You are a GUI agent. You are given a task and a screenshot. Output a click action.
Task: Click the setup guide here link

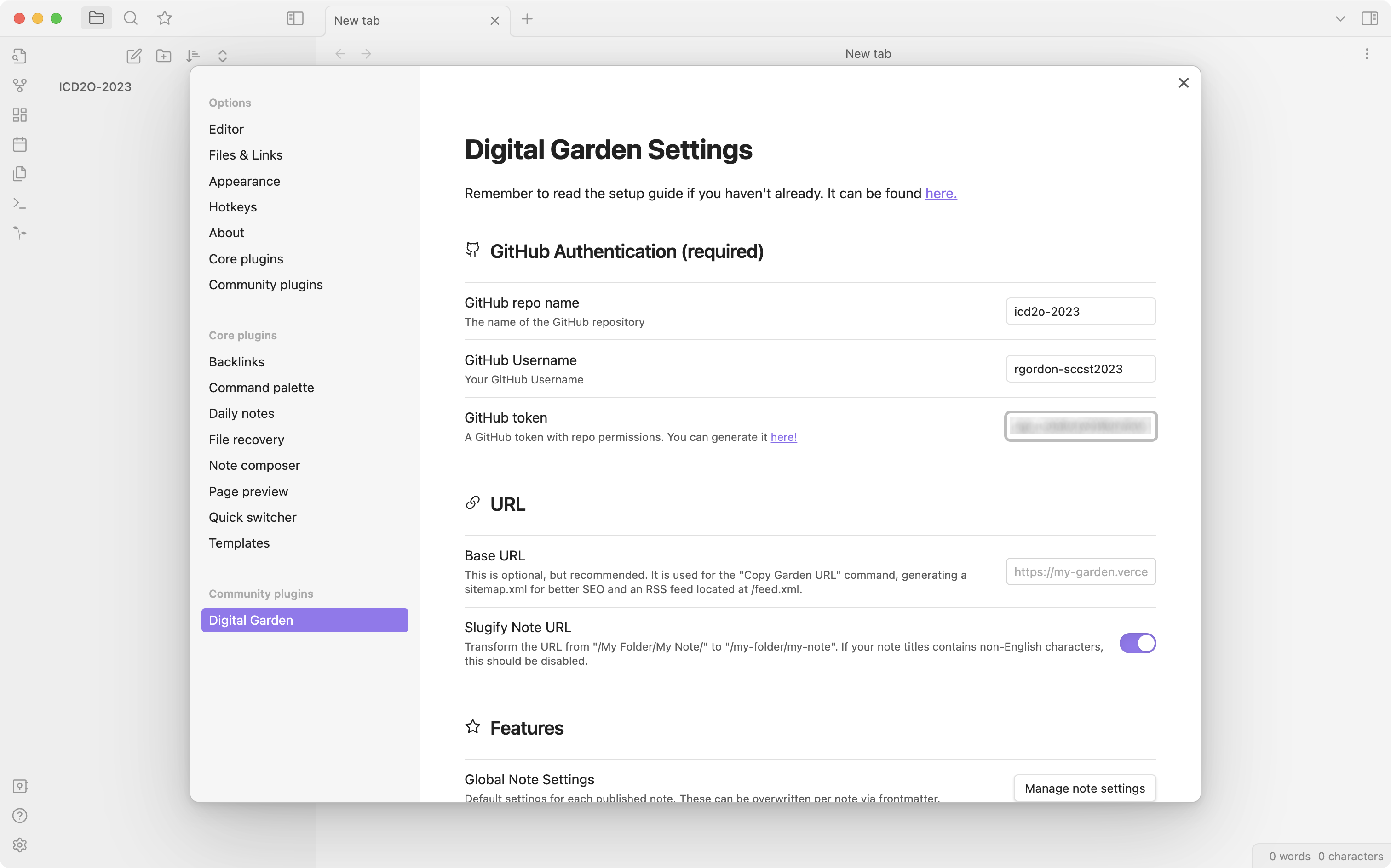(x=941, y=194)
